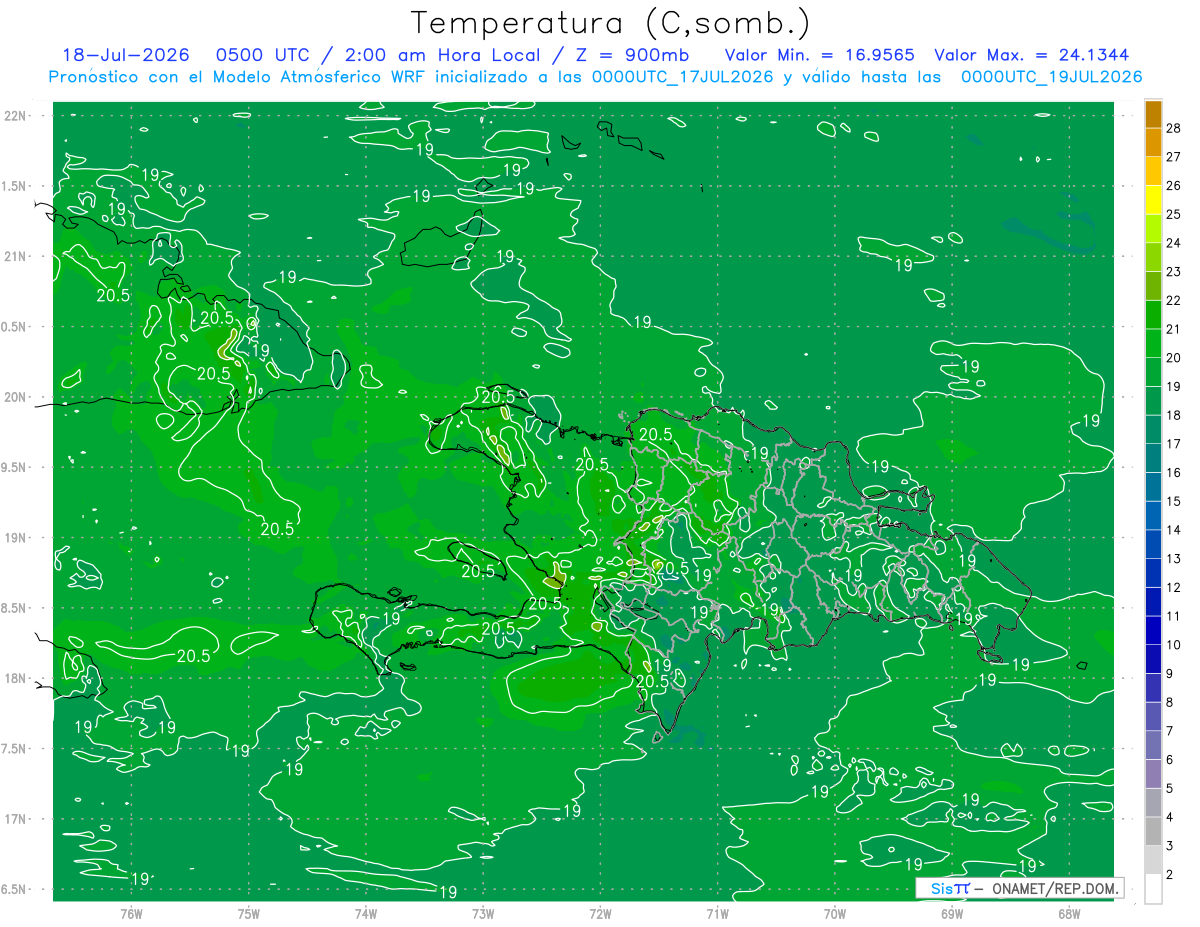Screen dimensions: 1200x927
Task: Select the '18-Jul-2026' date text
Action: (126, 55)
